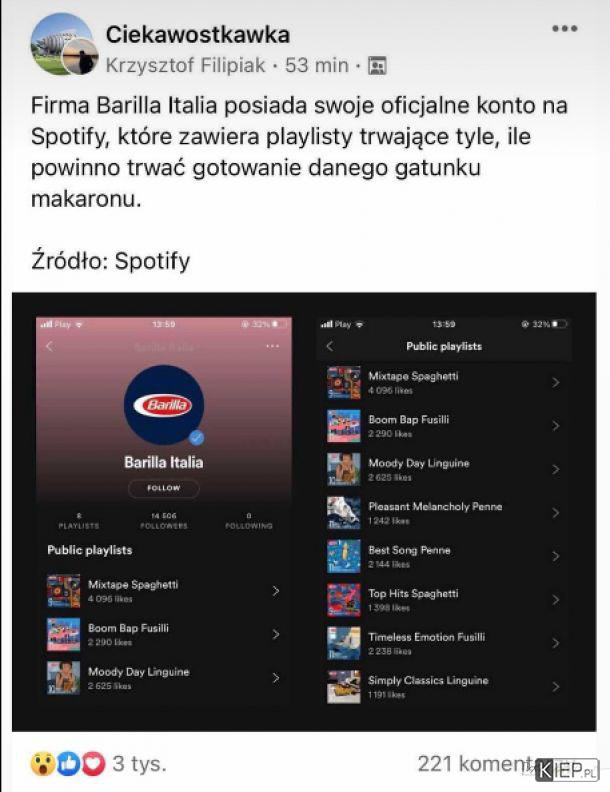Open the post options three-dots menu
Viewport: 610px width, 792px height.
pyautogui.click(x=565, y=29)
